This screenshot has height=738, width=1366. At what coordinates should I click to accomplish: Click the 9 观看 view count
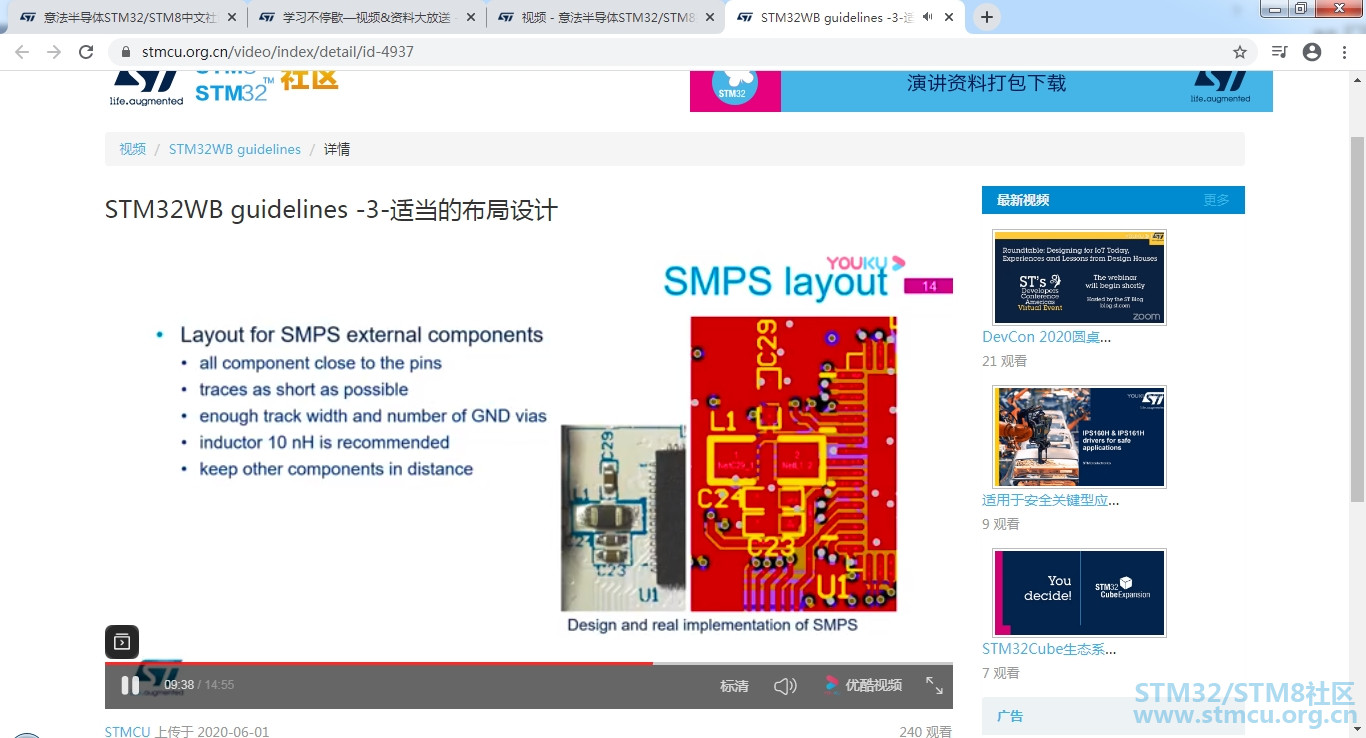pos(1001,524)
